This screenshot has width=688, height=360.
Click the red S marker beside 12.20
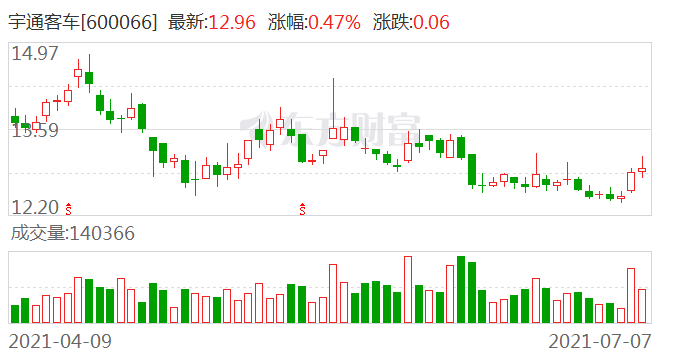pyautogui.click(x=68, y=209)
